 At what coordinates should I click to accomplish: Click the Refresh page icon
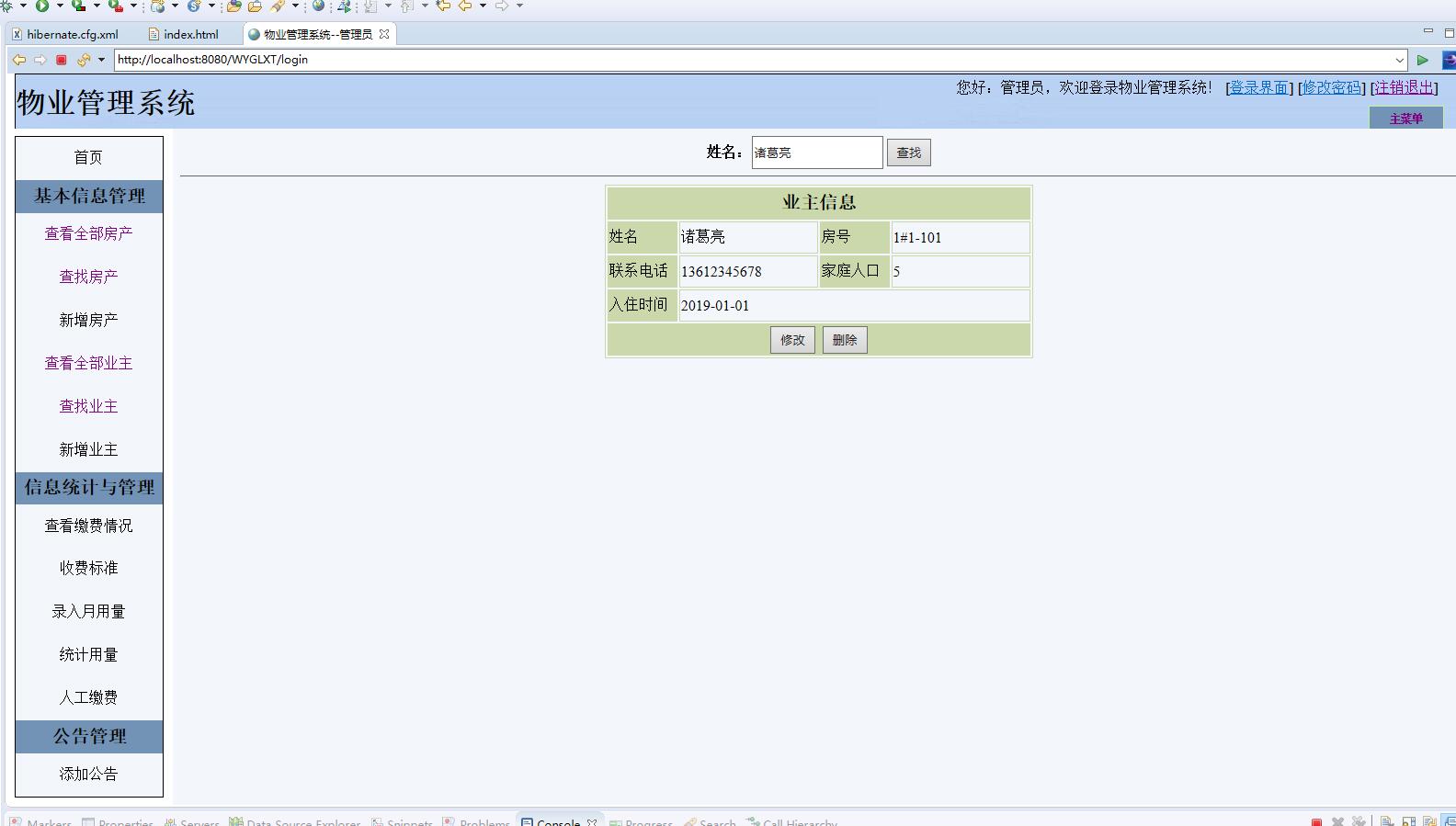[x=84, y=60]
